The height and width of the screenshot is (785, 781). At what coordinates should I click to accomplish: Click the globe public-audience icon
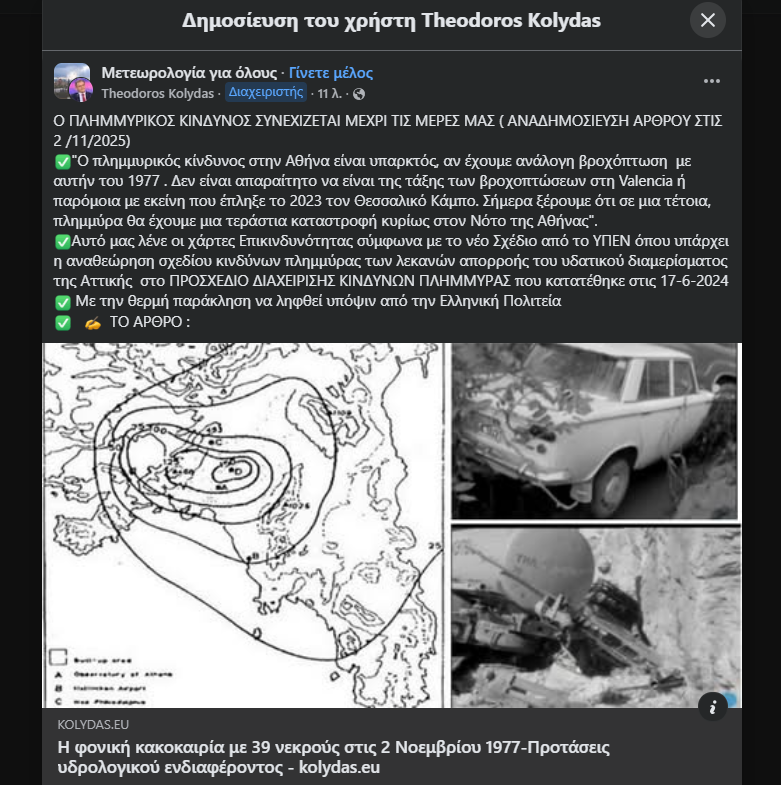coord(358,94)
